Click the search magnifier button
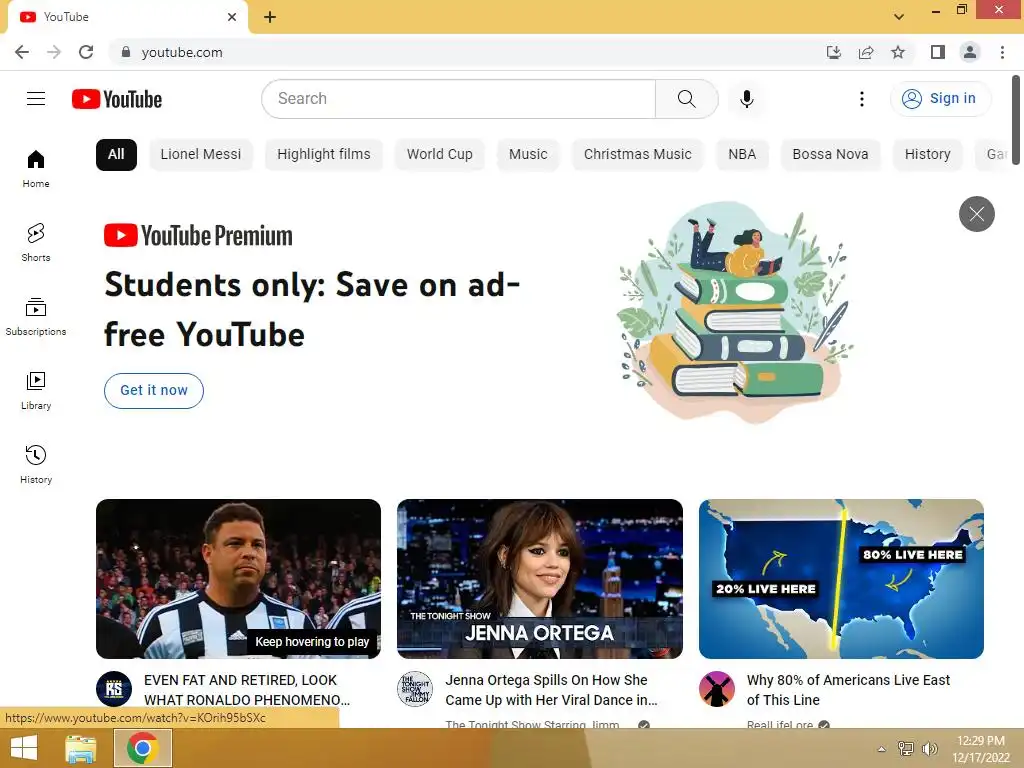Screen dimensions: 1024x768 (x=686, y=99)
